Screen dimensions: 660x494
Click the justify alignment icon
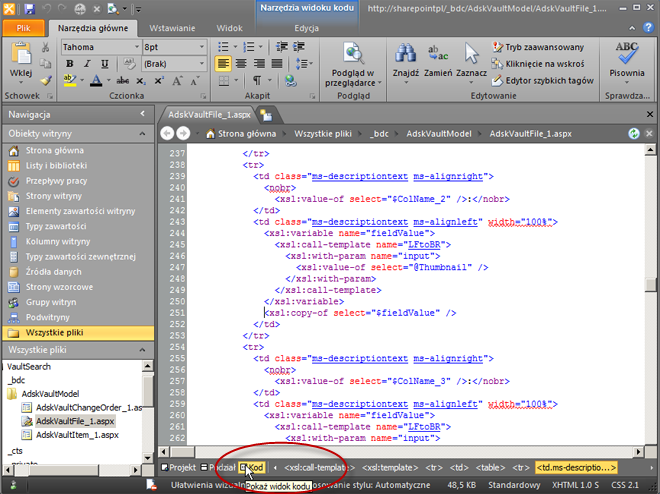[x=277, y=64]
